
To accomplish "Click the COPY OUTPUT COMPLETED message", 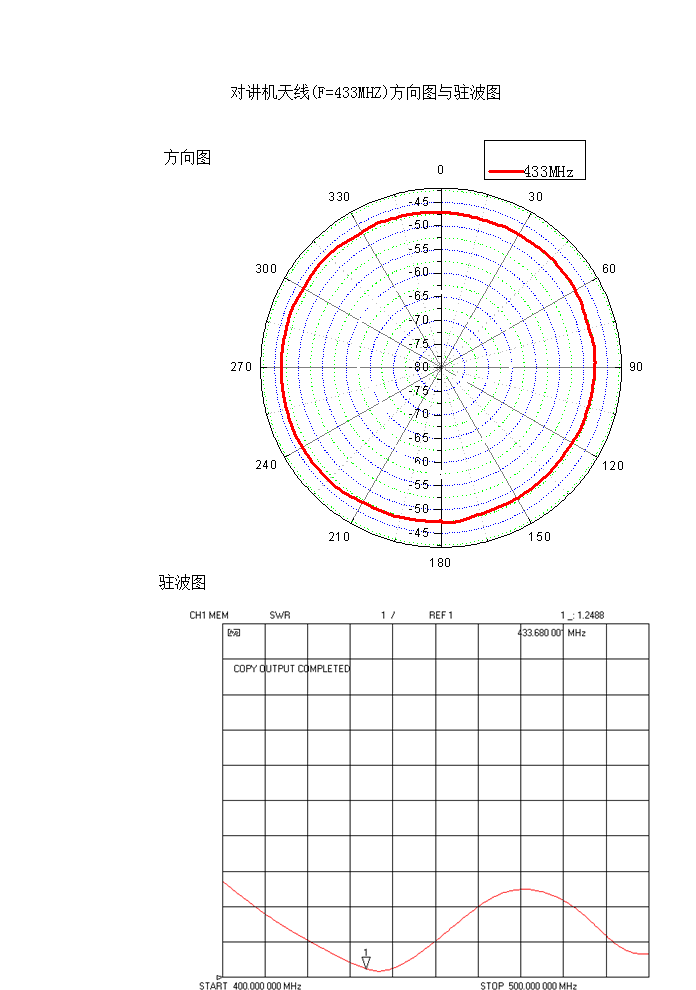I will pos(292,669).
